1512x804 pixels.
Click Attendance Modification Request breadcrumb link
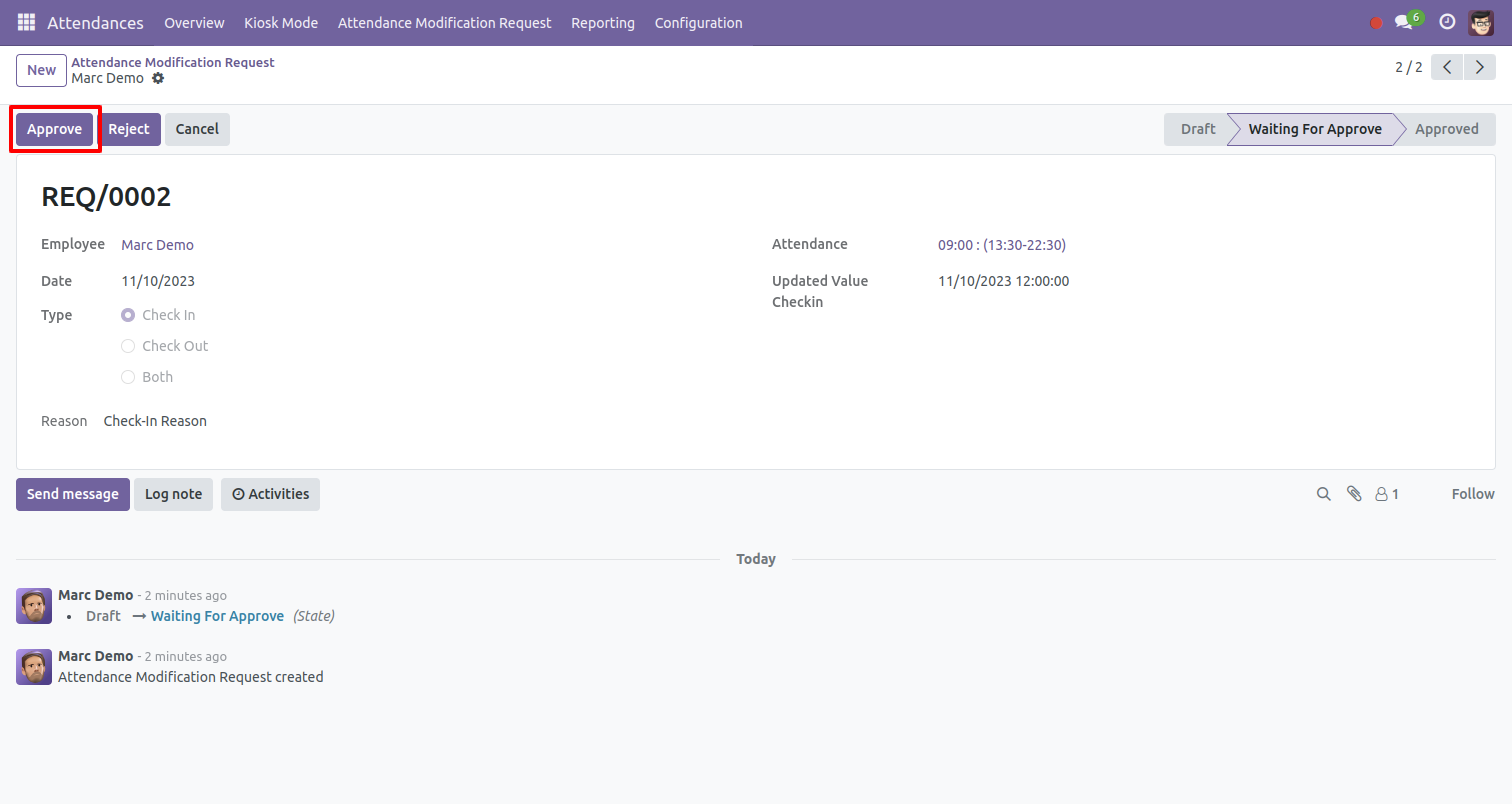(x=173, y=62)
